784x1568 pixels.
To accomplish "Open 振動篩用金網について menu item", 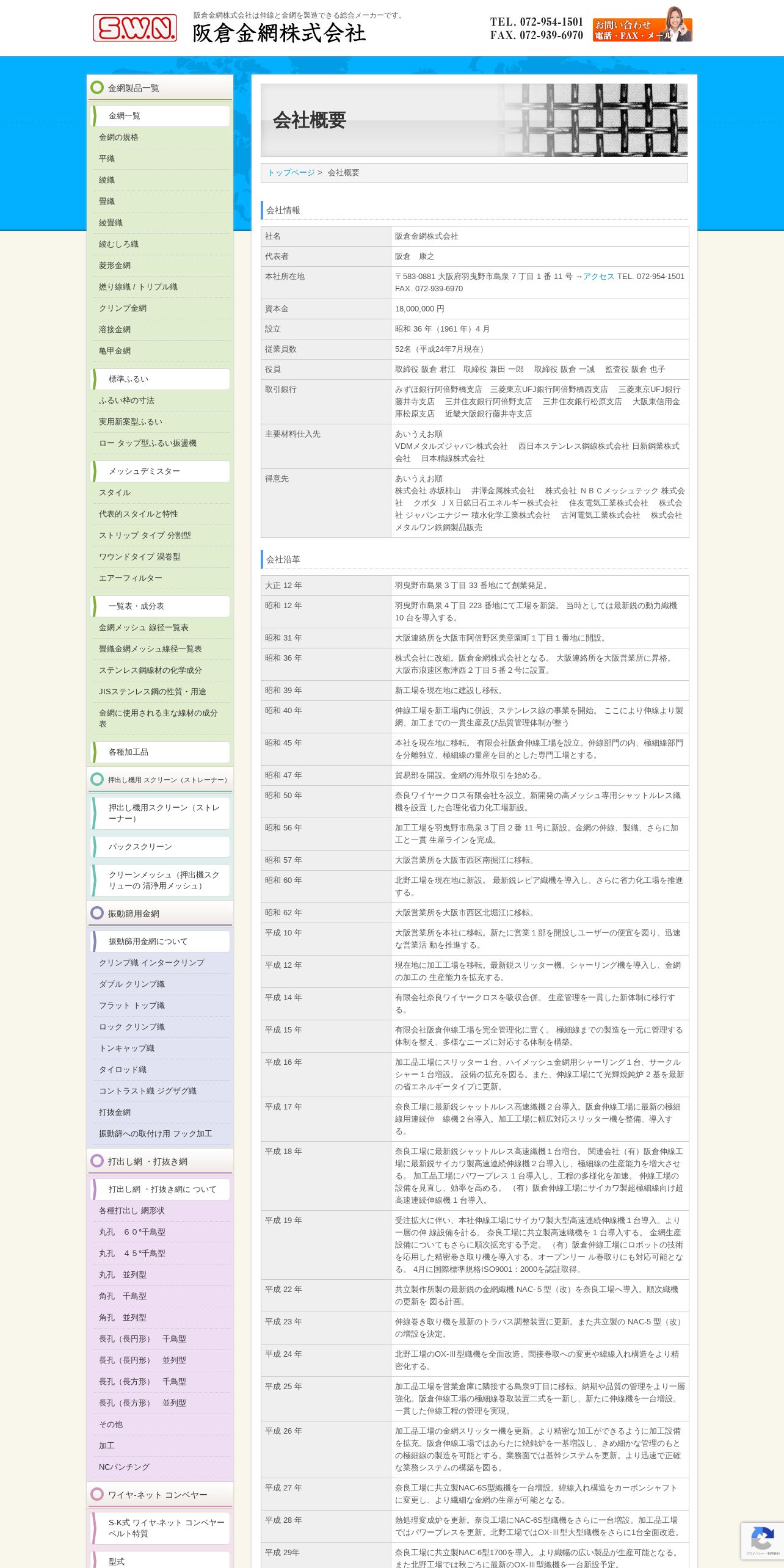I will 161,942.
